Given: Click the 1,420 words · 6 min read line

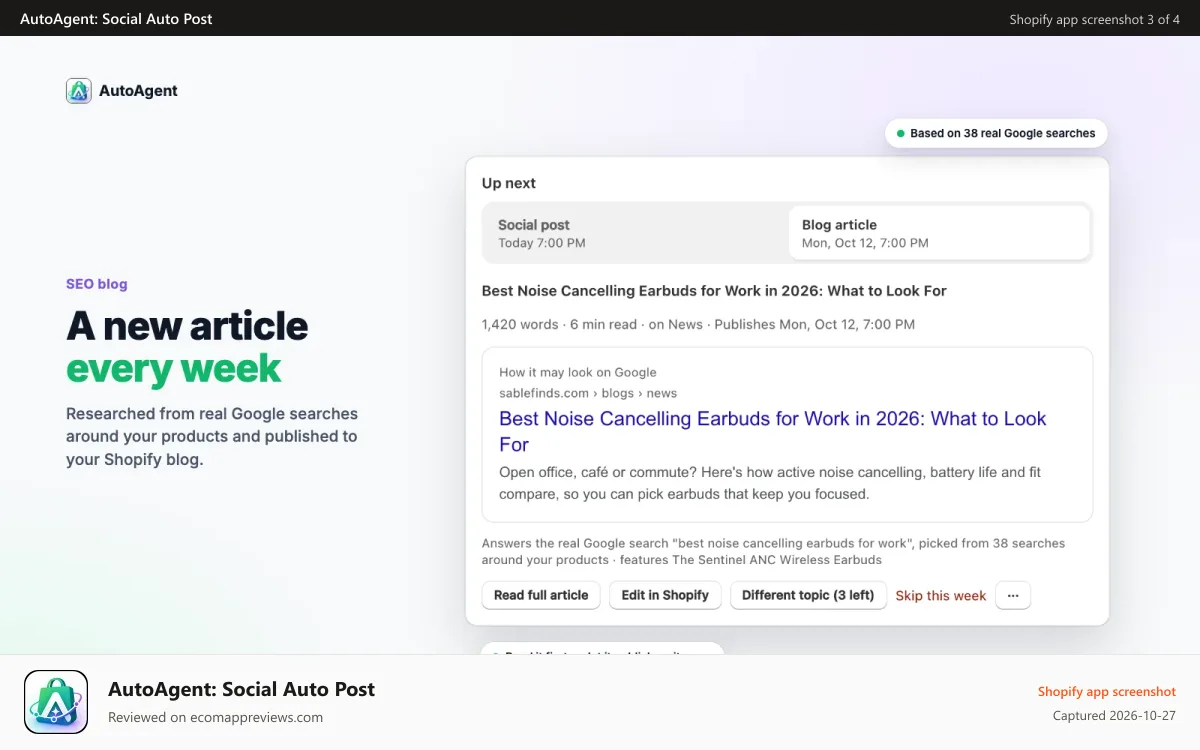Looking at the screenshot, I should (698, 324).
